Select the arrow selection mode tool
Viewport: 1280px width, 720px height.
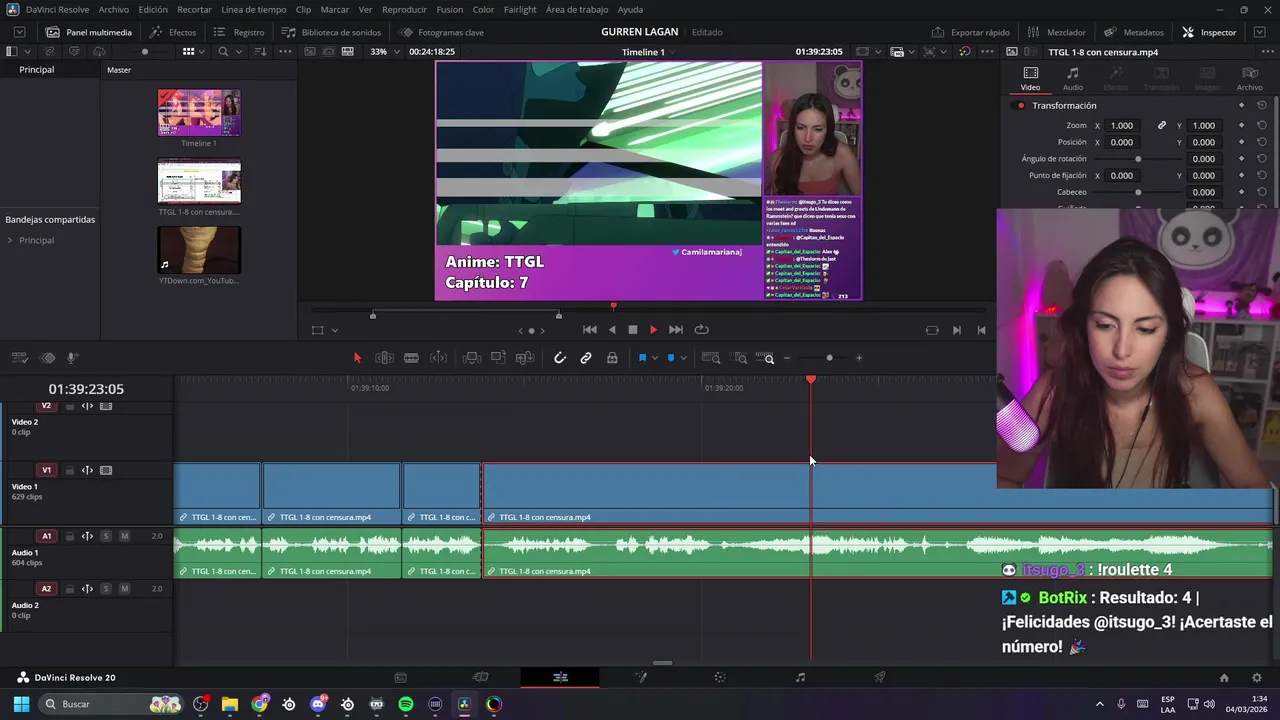click(x=357, y=358)
